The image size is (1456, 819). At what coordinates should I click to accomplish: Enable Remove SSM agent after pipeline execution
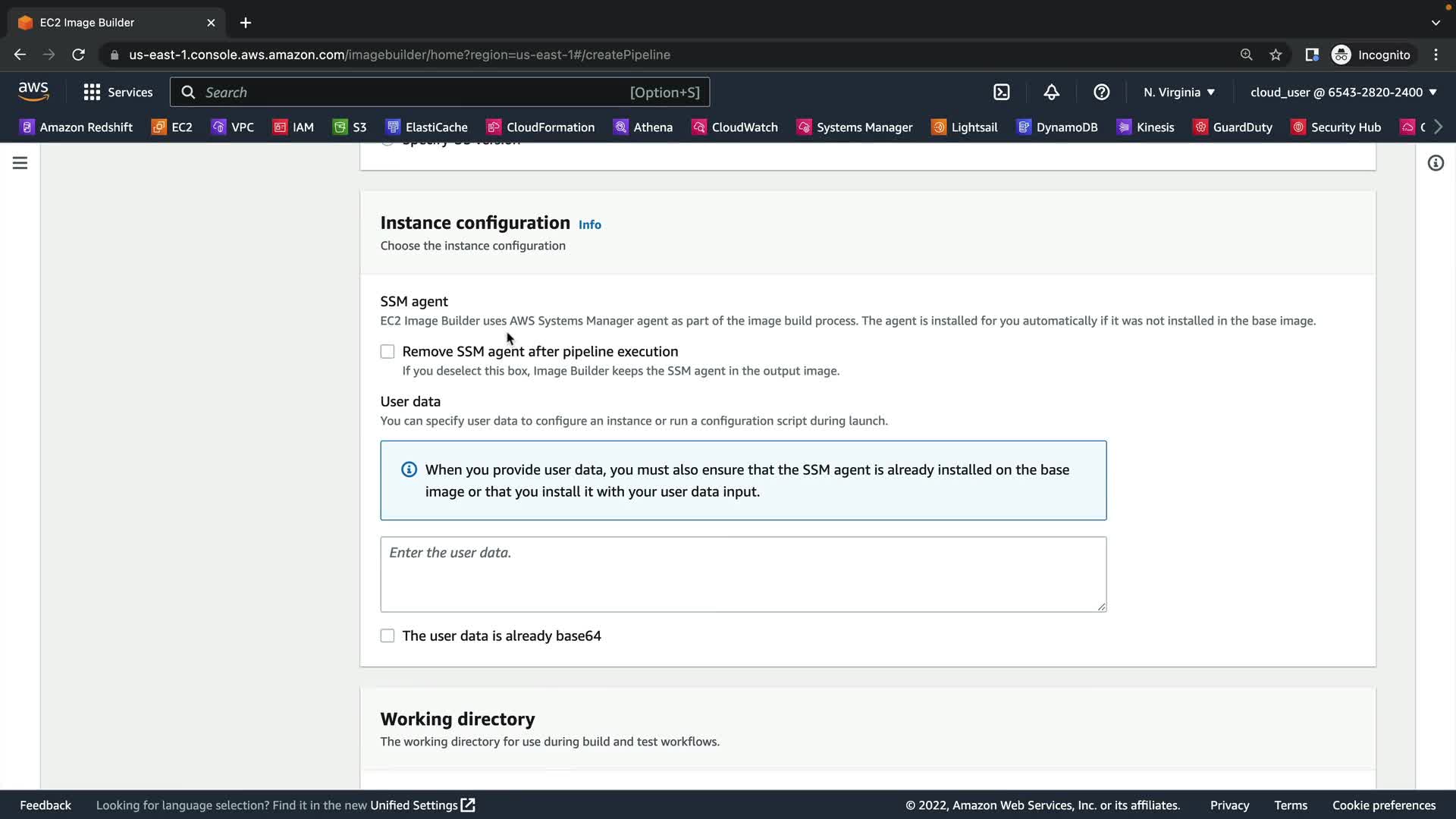(x=388, y=352)
